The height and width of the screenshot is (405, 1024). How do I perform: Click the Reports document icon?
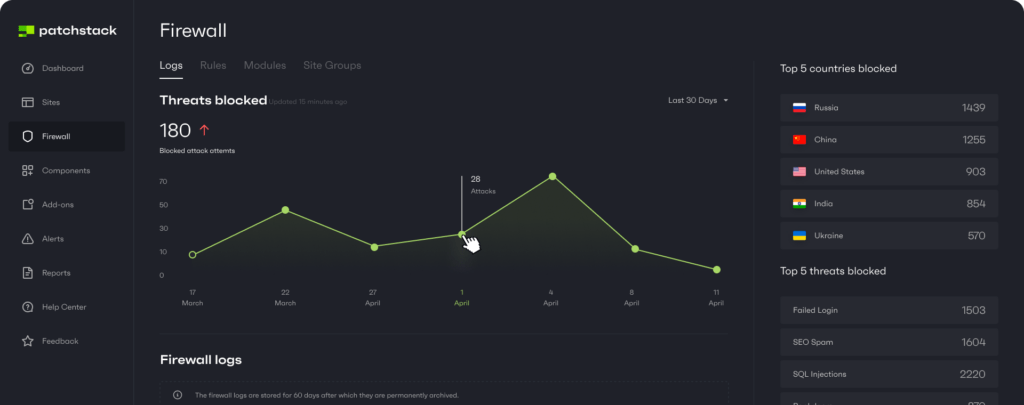[x=28, y=273]
